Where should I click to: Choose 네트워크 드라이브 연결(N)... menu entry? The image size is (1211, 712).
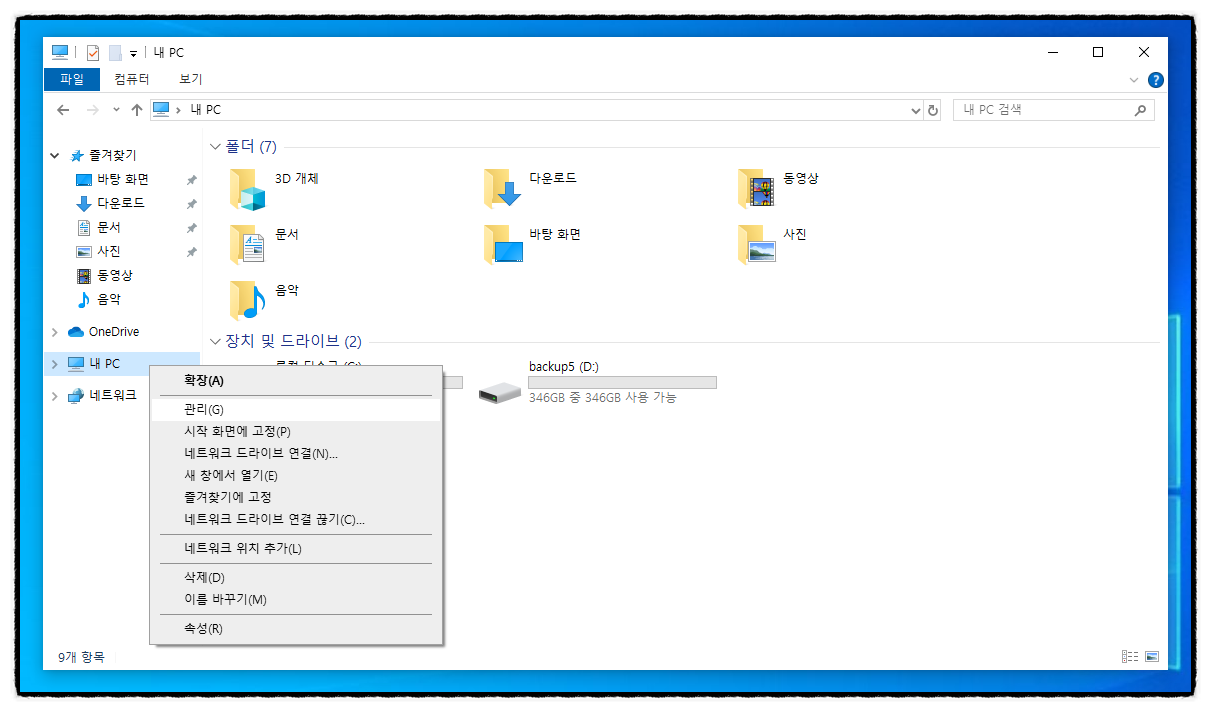(x=296, y=453)
